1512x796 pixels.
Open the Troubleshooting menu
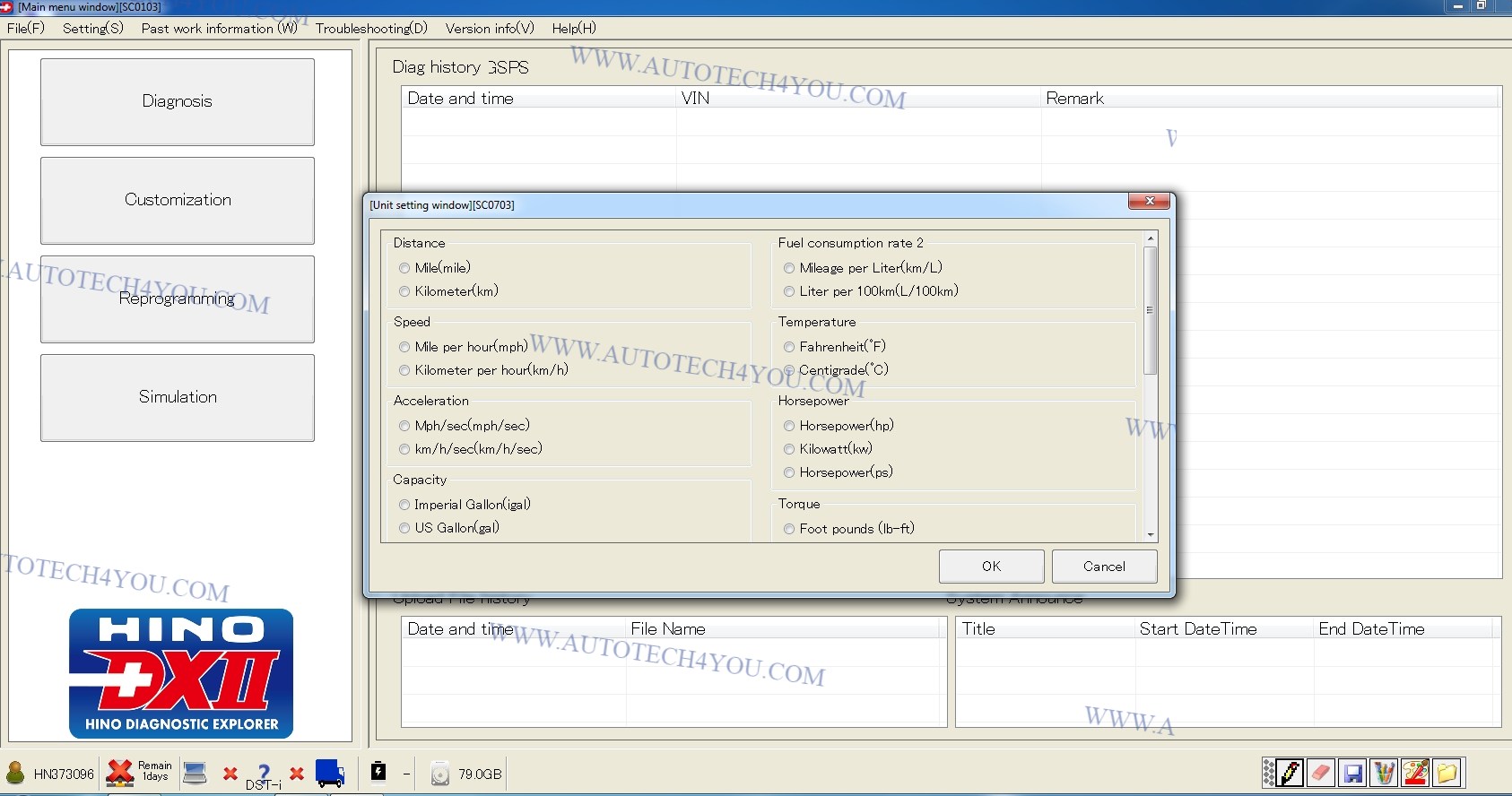[371, 28]
